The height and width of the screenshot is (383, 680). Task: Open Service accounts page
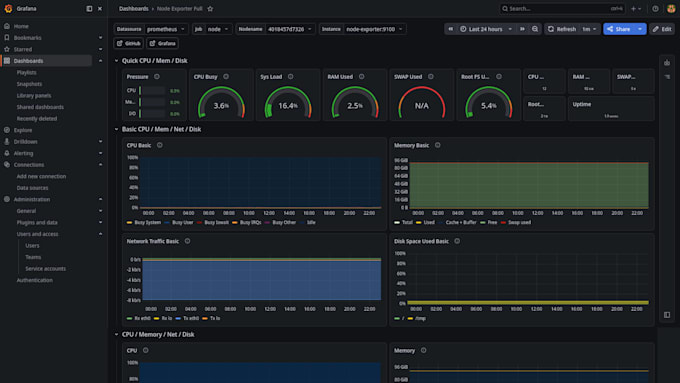(x=46, y=269)
